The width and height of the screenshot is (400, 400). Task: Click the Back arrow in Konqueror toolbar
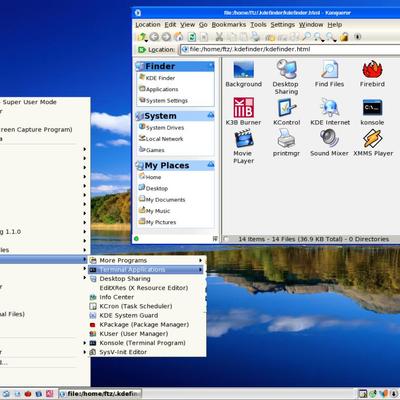pyautogui.click(x=154, y=37)
